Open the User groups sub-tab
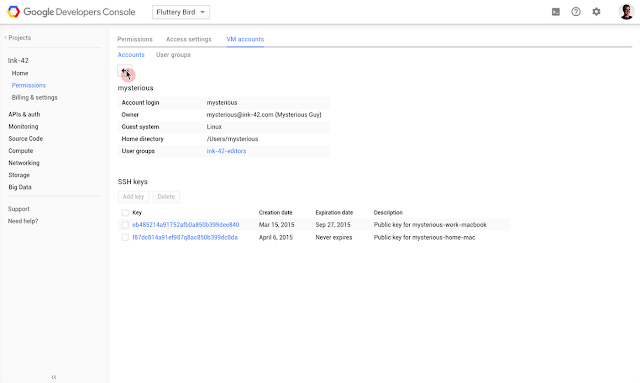The width and height of the screenshot is (640, 383). (x=173, y=55)
